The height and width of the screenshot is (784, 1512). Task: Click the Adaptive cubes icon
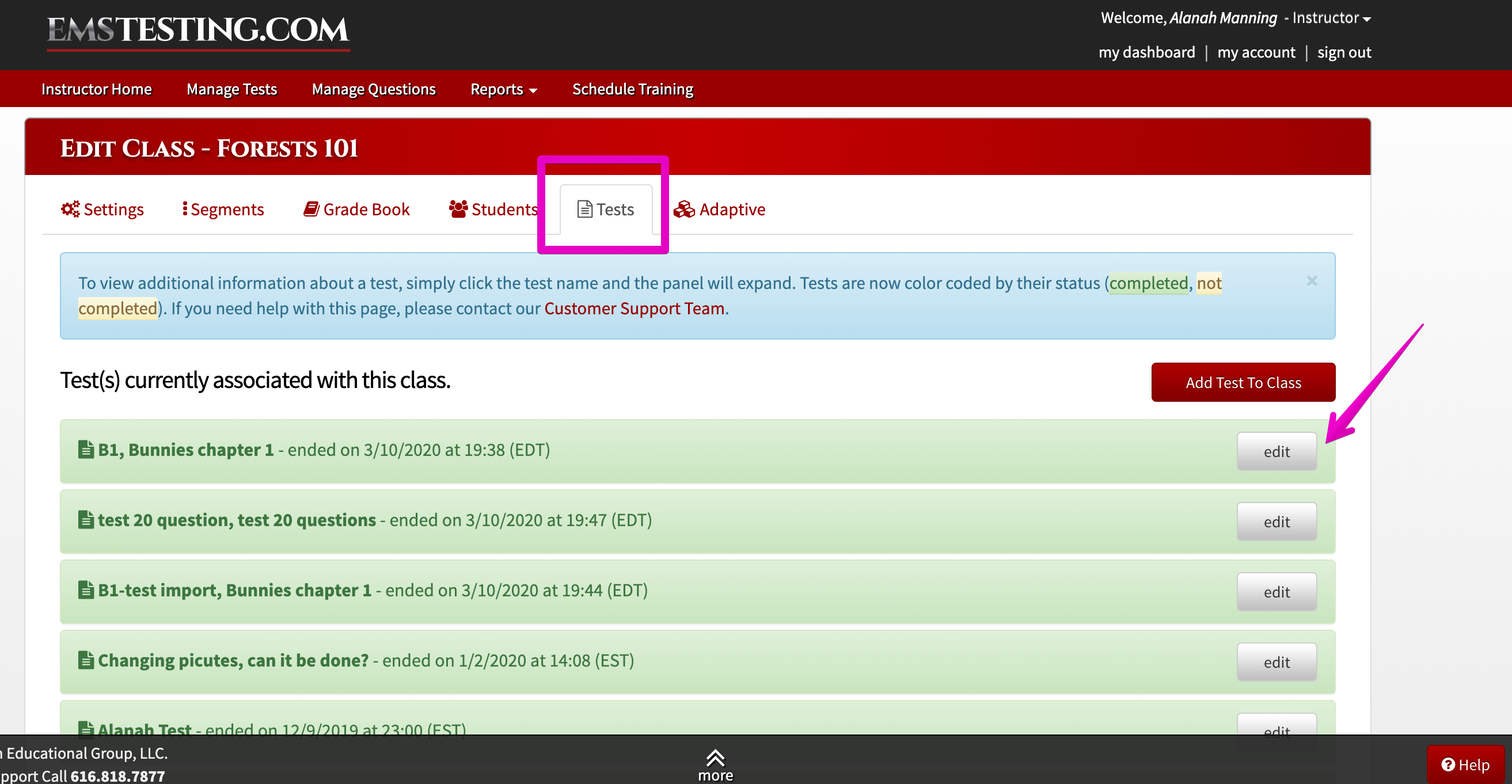click(x=684, y=209)
